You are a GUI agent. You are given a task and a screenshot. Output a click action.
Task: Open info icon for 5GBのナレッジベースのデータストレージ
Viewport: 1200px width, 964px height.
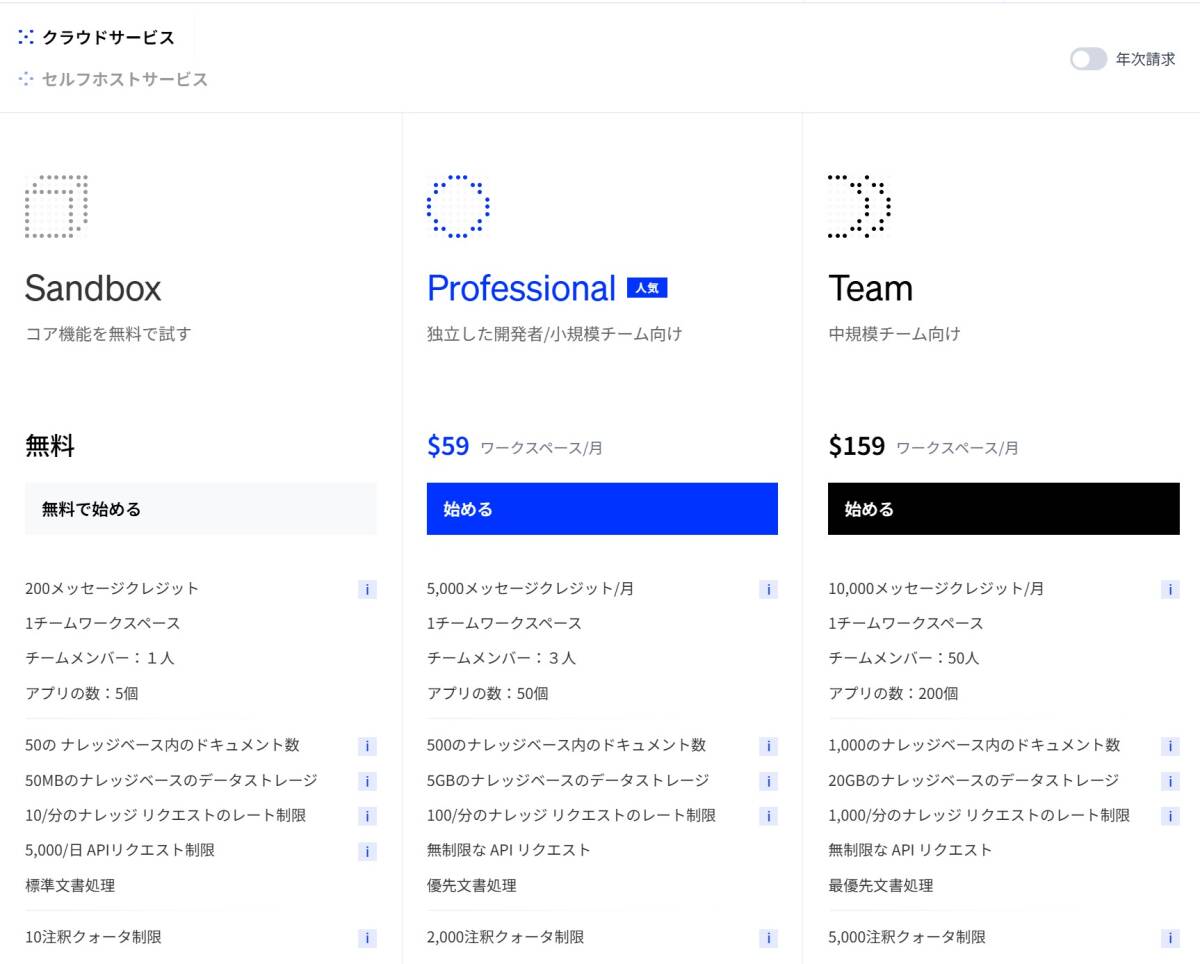[x=768, y=781]
